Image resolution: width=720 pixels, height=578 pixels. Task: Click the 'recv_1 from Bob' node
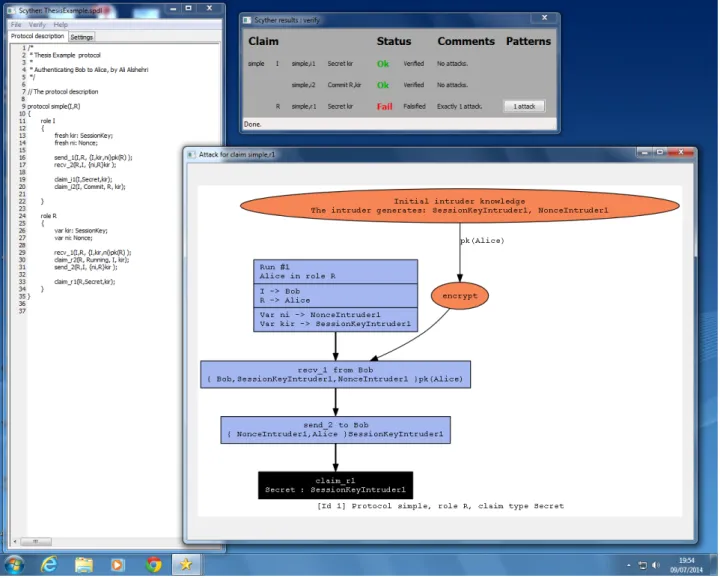pyautogui.click(x=336, y=376)
